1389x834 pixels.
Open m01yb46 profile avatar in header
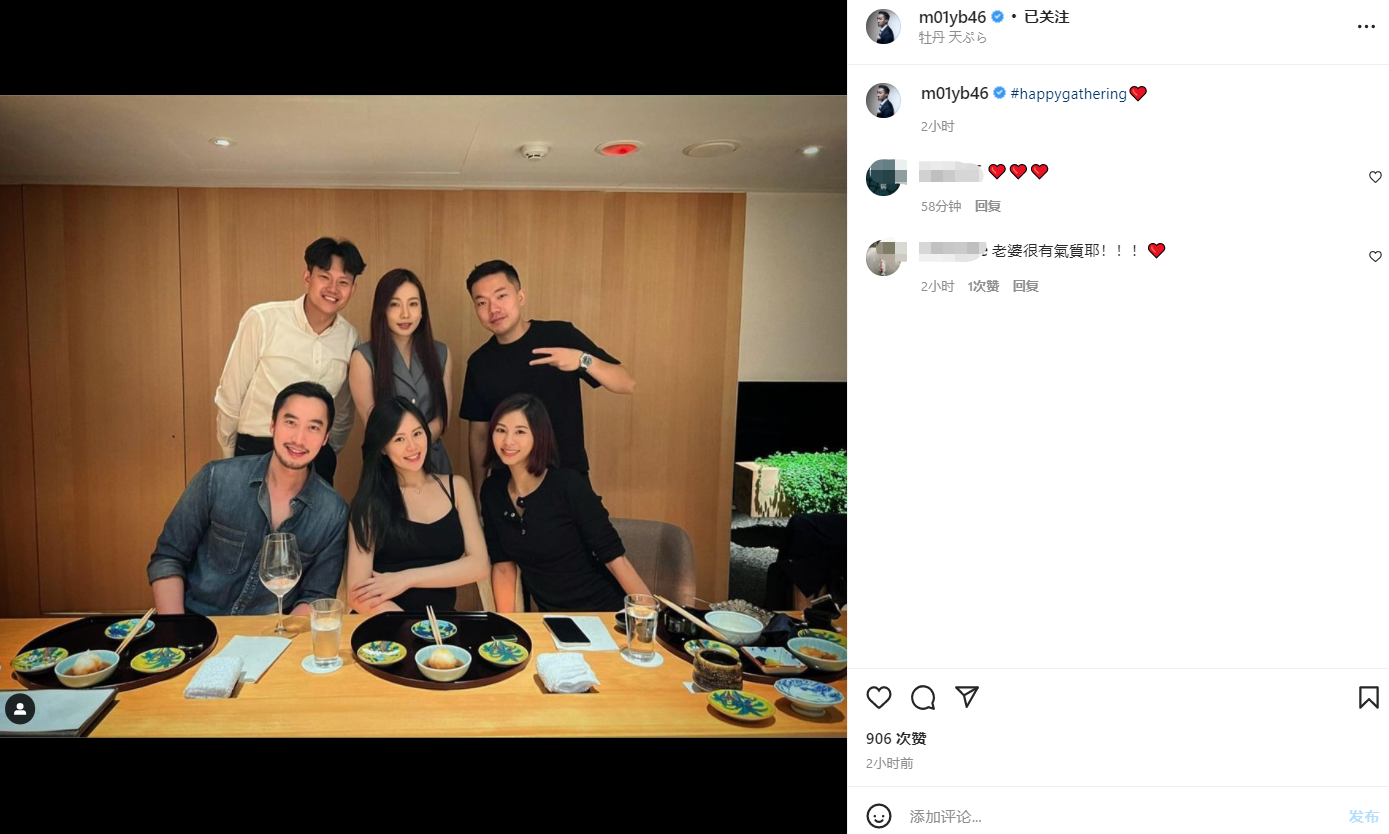coord(883,26)
